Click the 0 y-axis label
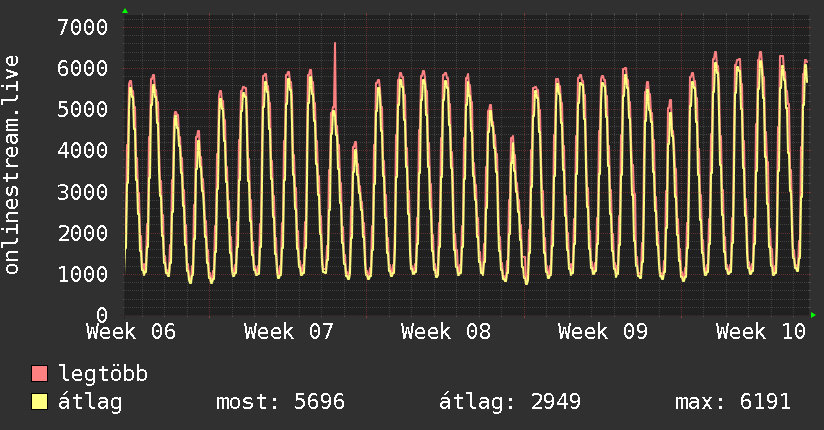 click(x=102, y=315)
